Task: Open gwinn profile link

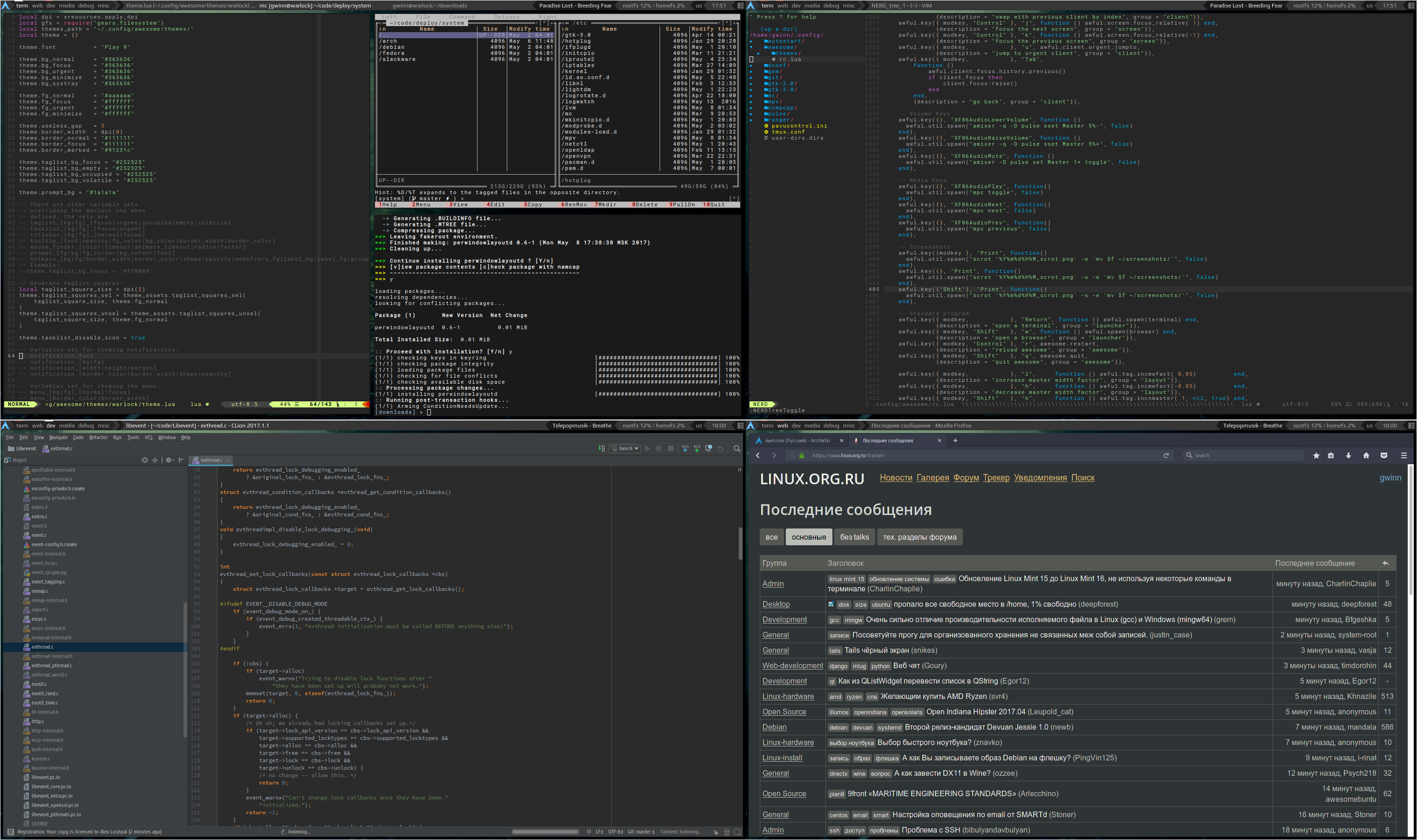Action: [1390, 478]
